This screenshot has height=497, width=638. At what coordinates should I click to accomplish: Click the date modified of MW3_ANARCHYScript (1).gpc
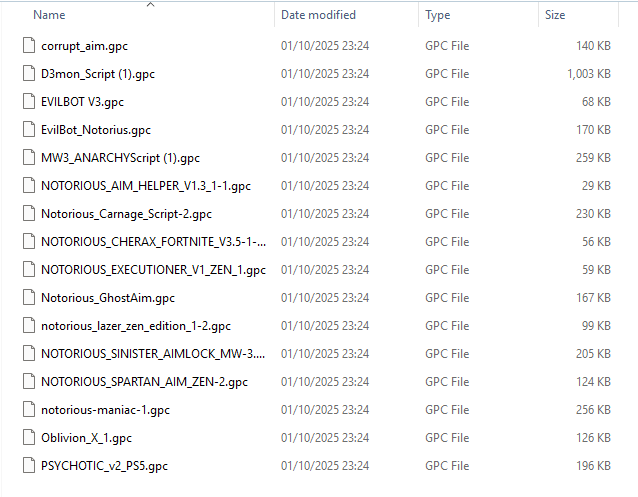pos(325,158)
